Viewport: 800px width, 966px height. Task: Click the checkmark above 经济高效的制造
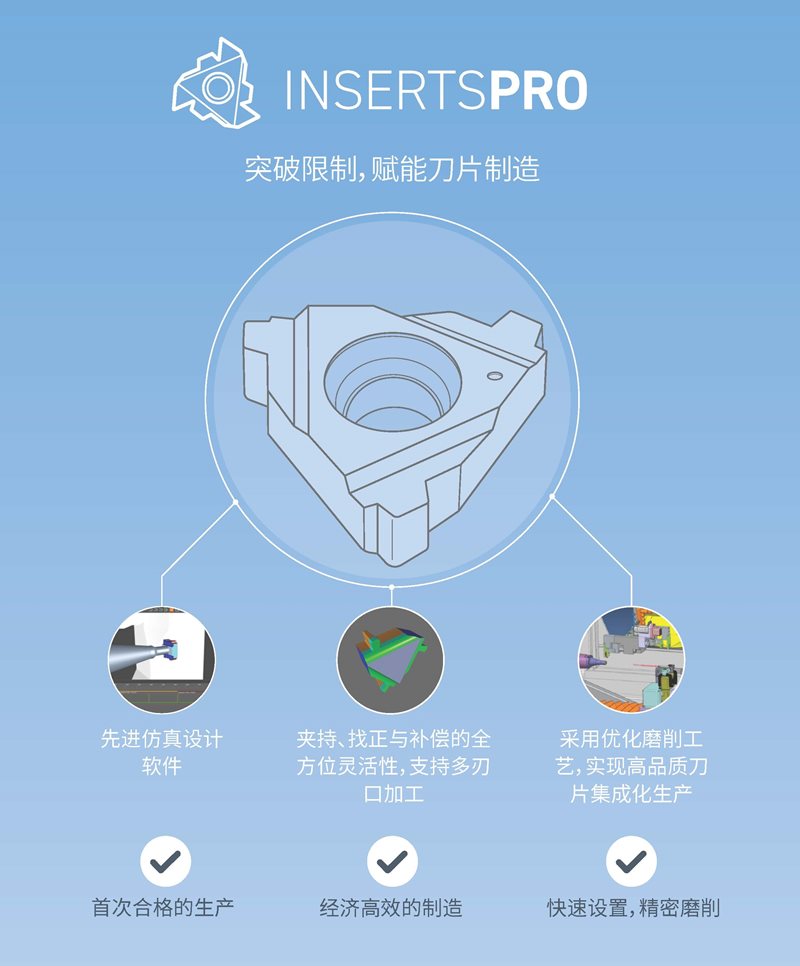[392, 861]
